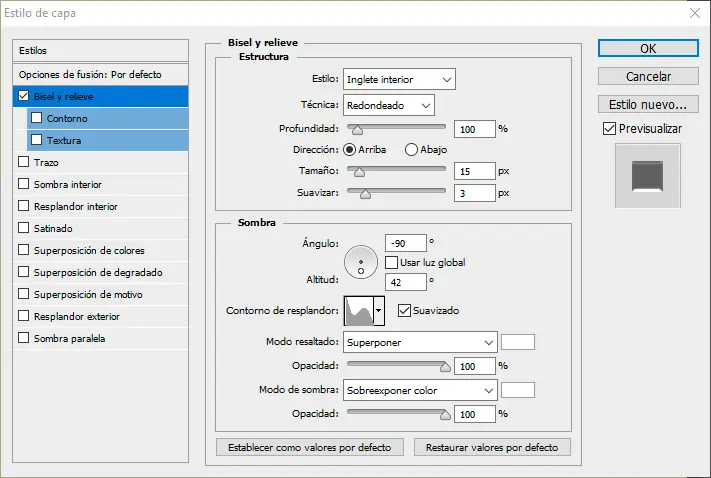This screenshot has width=711, height=478.
Task: Open the Modo de sombra color swatch
Action: click(x=518, y=390)
